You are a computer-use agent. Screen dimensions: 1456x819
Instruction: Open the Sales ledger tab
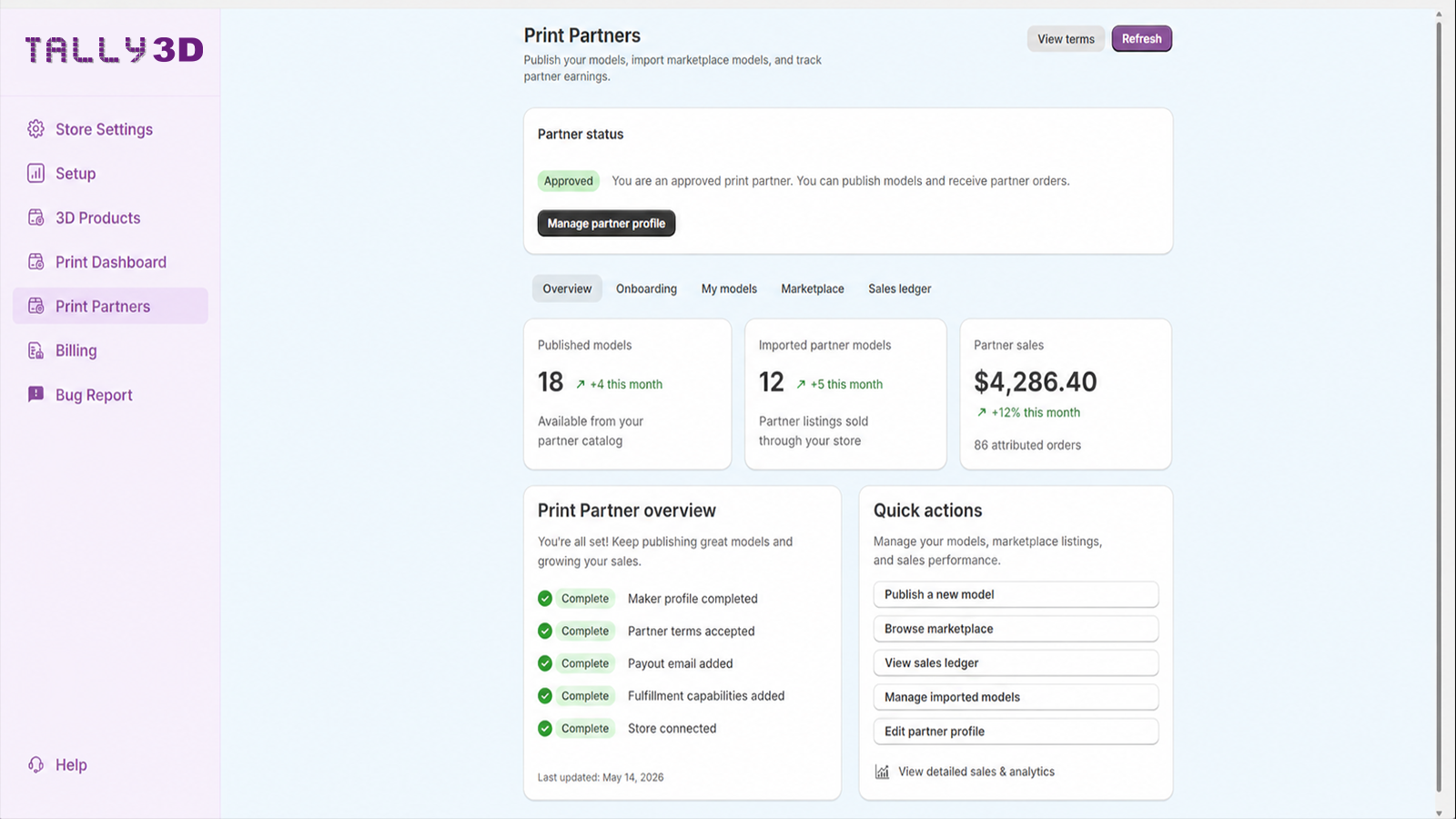[x=900, y=288]
